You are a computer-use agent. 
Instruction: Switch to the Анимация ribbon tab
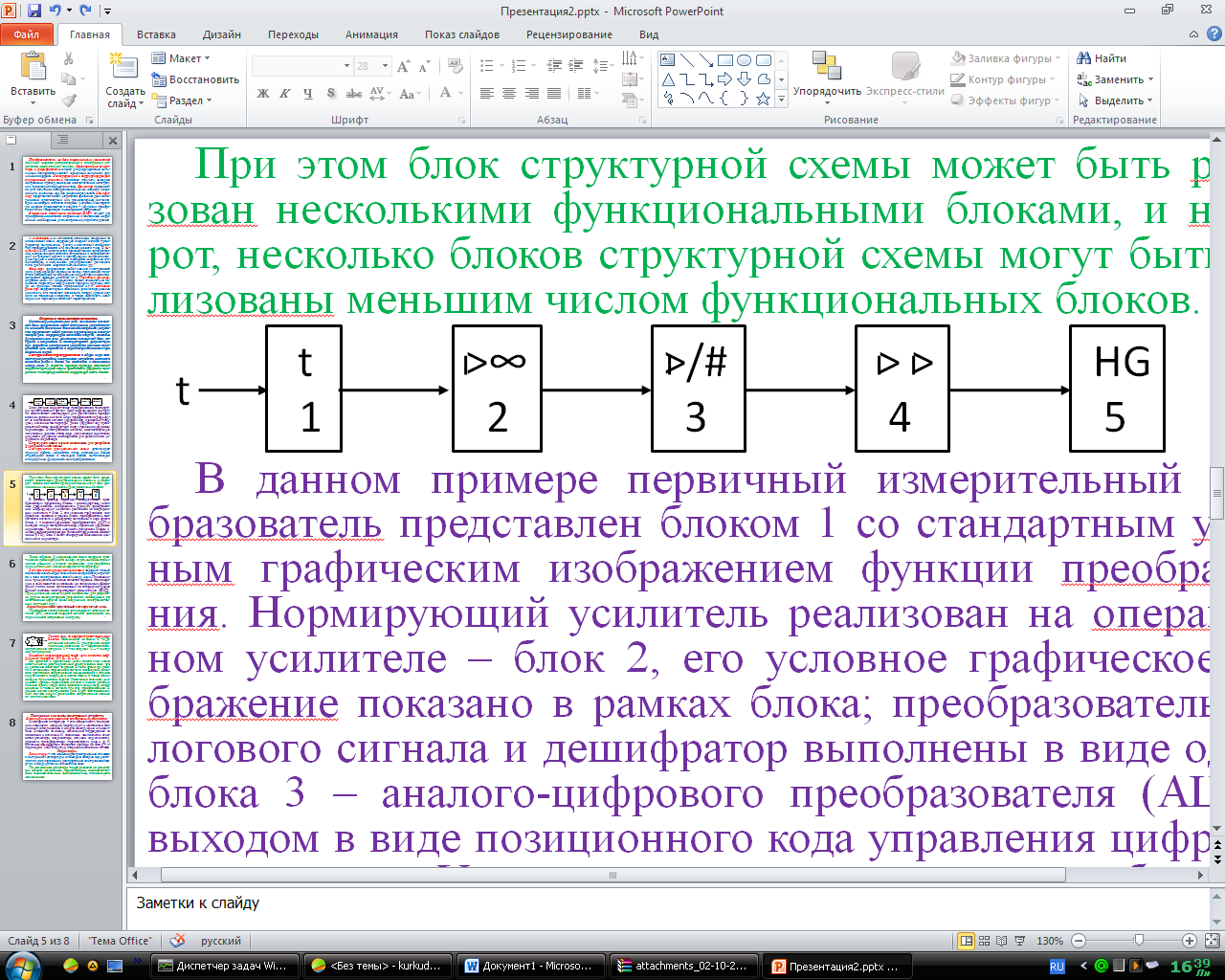pos(371,34)
